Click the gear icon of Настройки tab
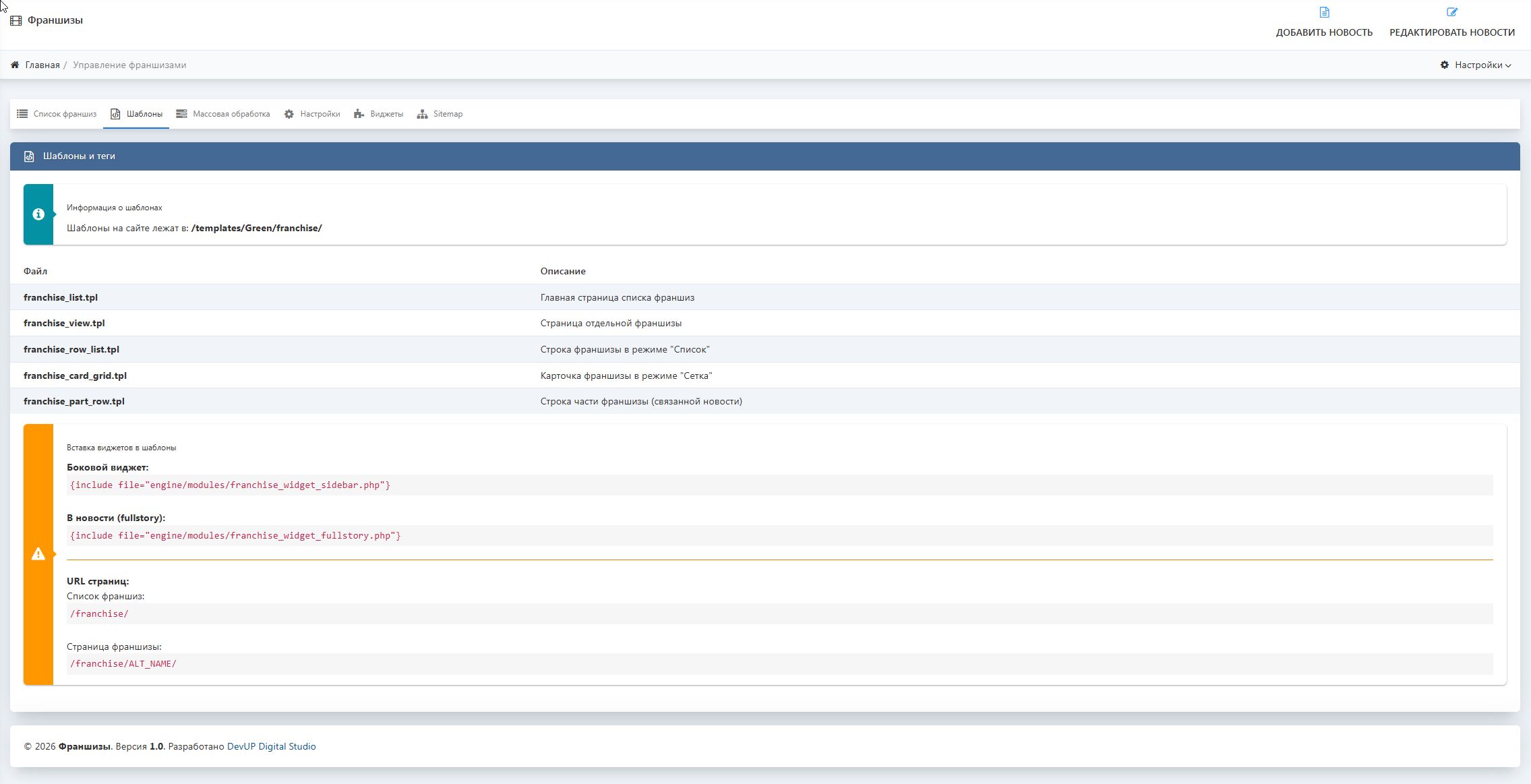 [x=289, y=114]
